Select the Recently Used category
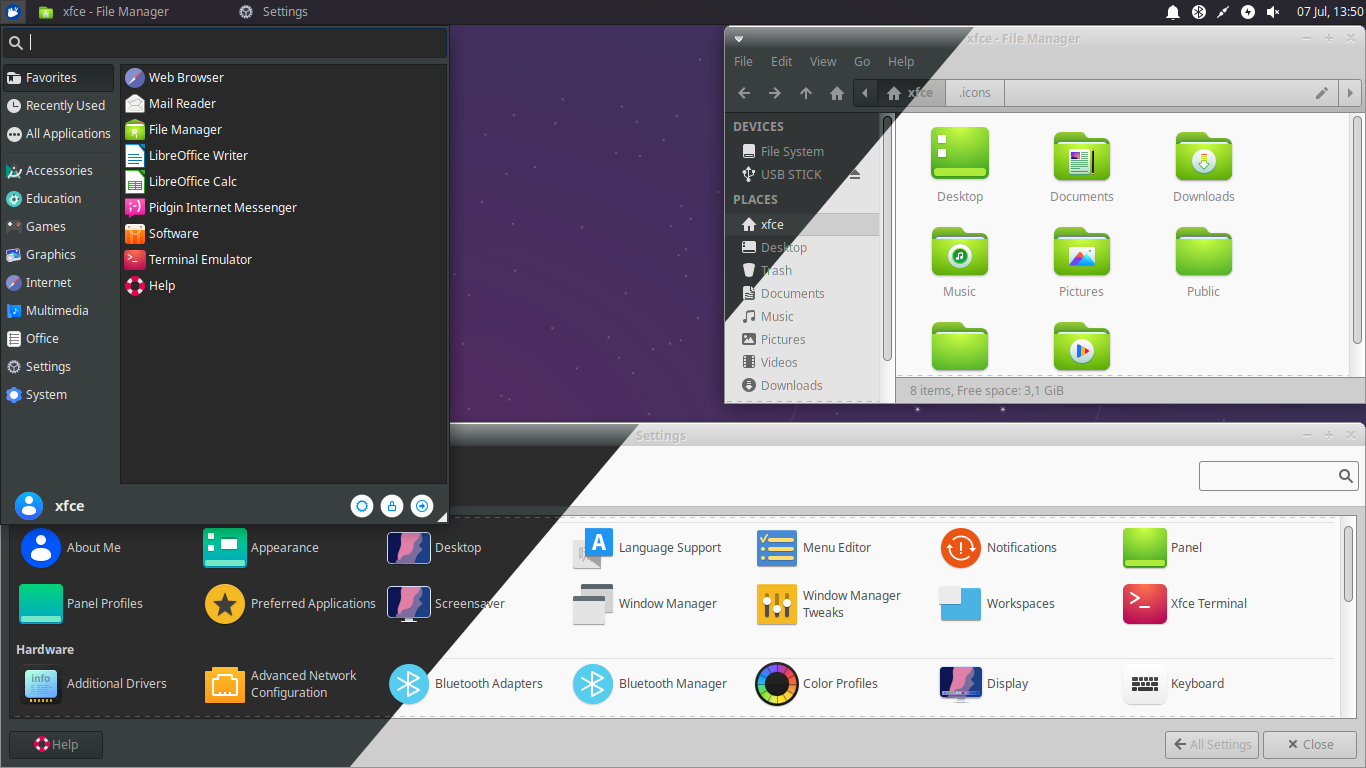Screen dimensions: 1366x768 point(59,106)
